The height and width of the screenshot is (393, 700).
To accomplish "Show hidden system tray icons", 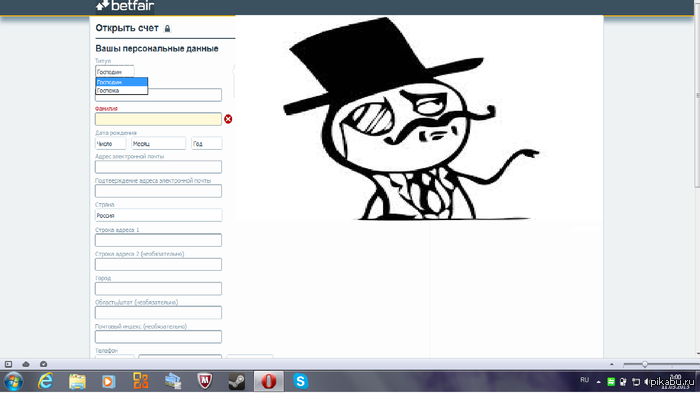I will point(599,382).
